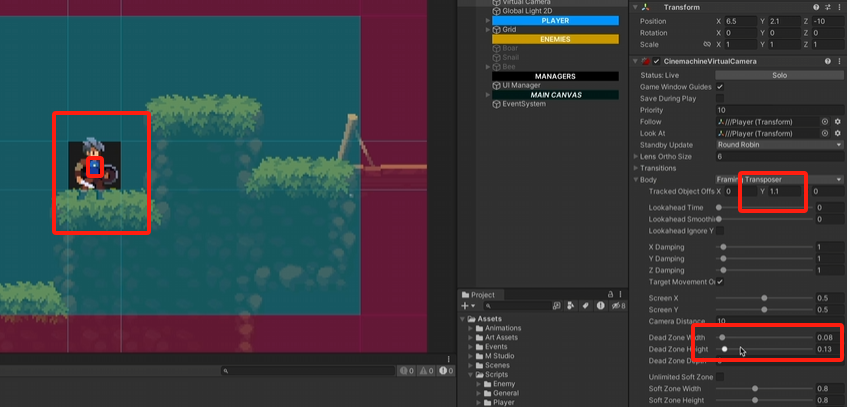
Task: Click CinemachineVirtualCamera red camera component icon
Action: point(645,61)
